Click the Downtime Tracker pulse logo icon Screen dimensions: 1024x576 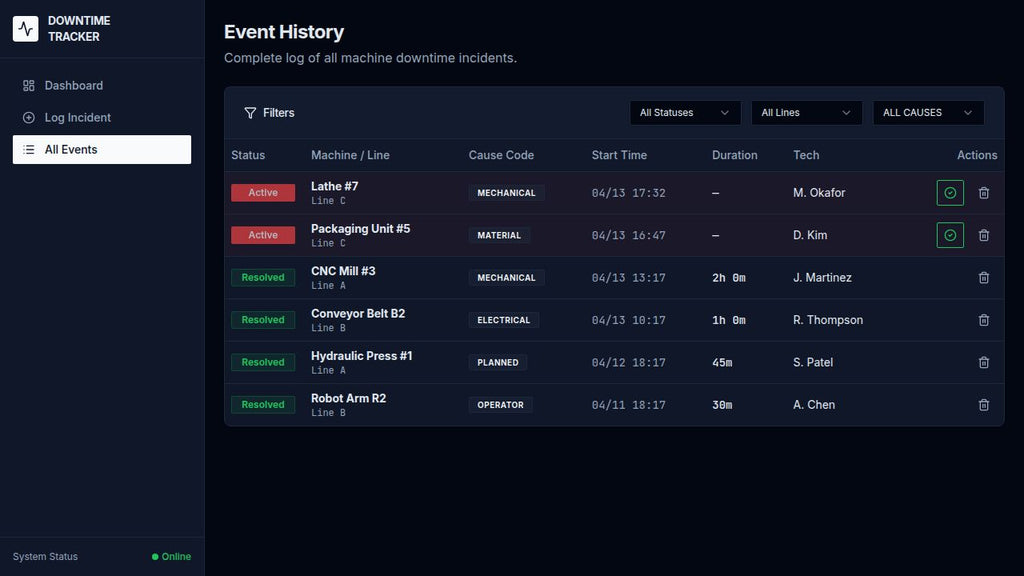pos(26,29)
